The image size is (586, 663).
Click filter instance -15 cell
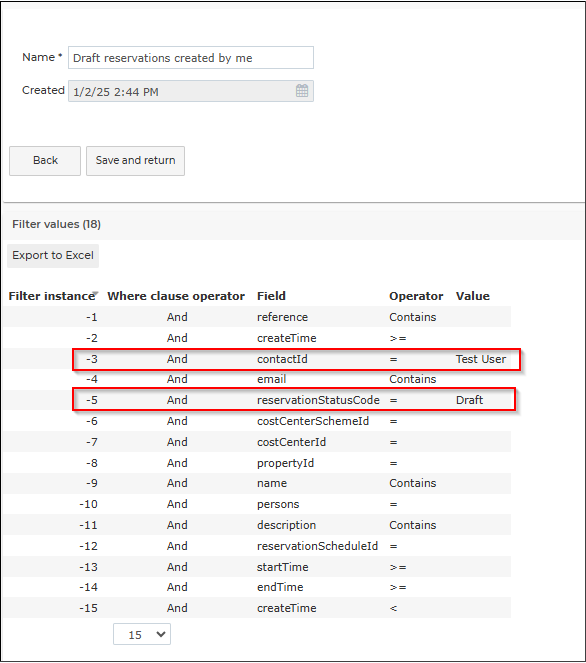tap(88, 608)
